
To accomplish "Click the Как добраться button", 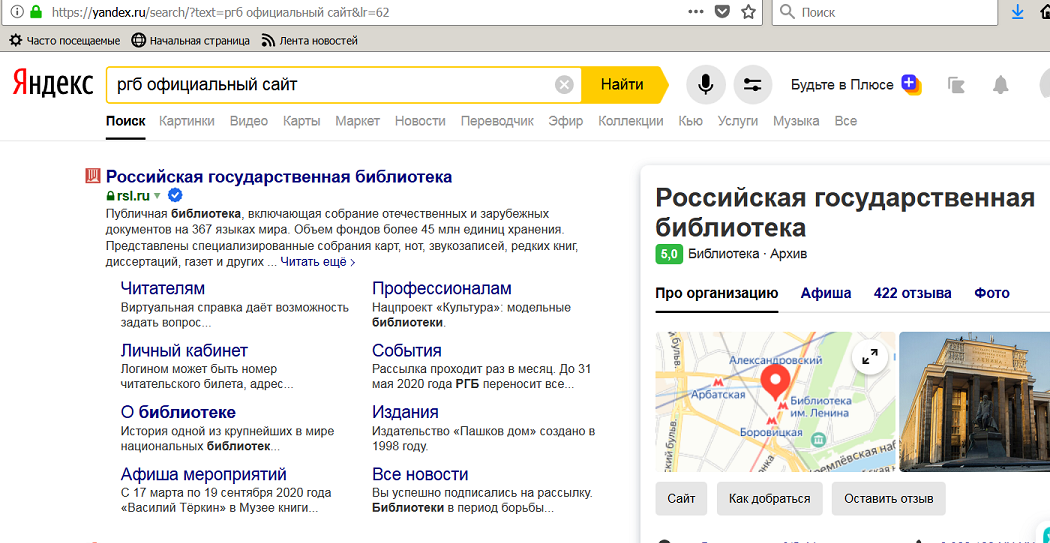I will point(769,499).
